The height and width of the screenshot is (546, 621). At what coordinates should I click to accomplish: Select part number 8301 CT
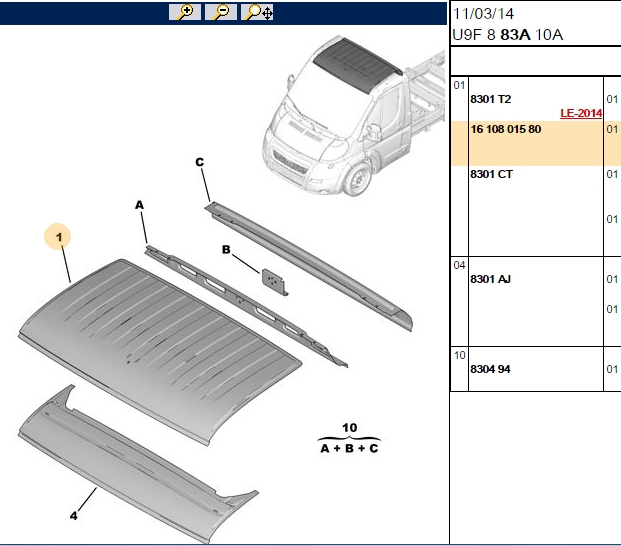coord(491,174)
